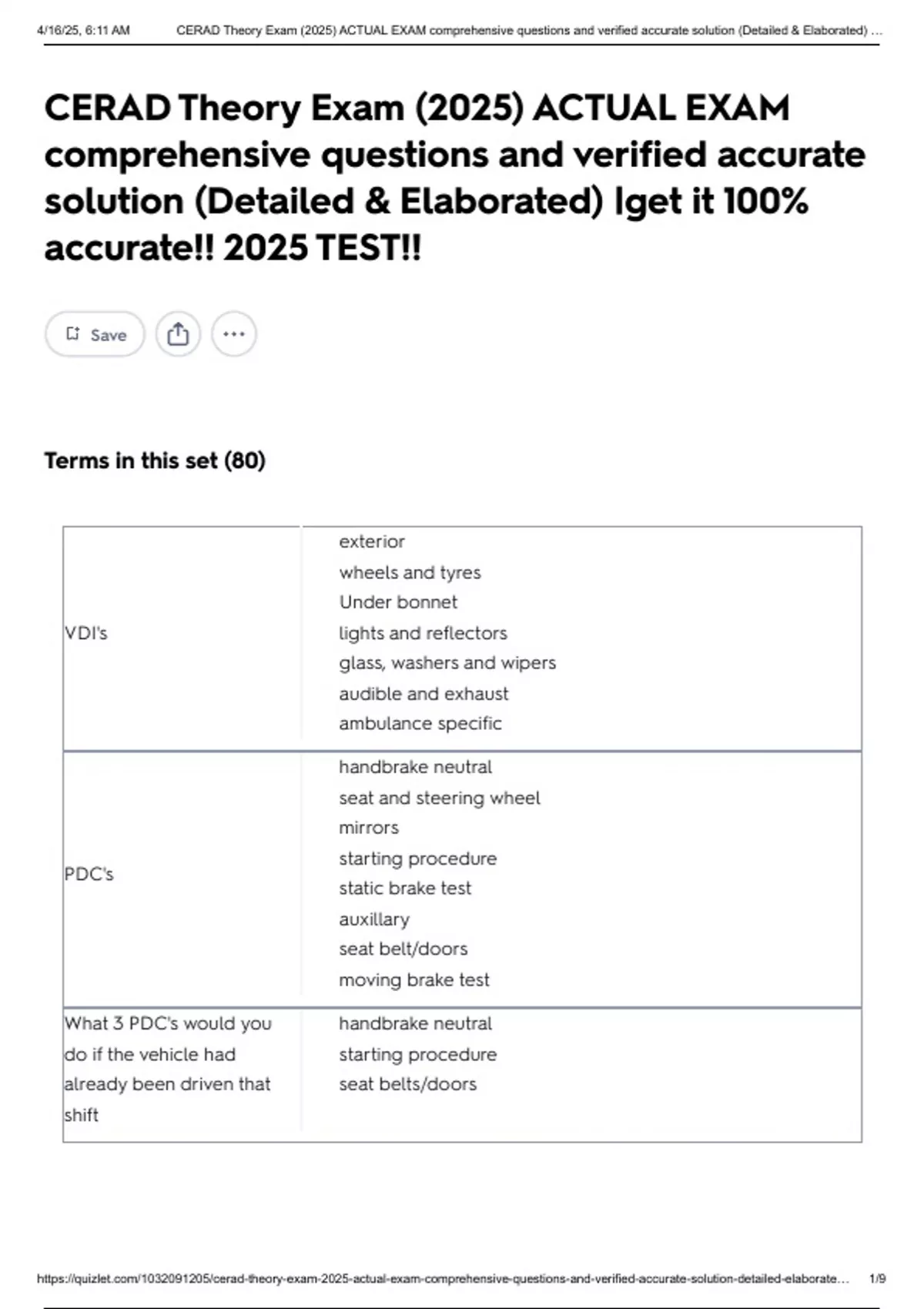The height and width of the screenshot is (1309, 924).
Task: Click the CERAD Theory Exam main title
Action: (454, 177)
